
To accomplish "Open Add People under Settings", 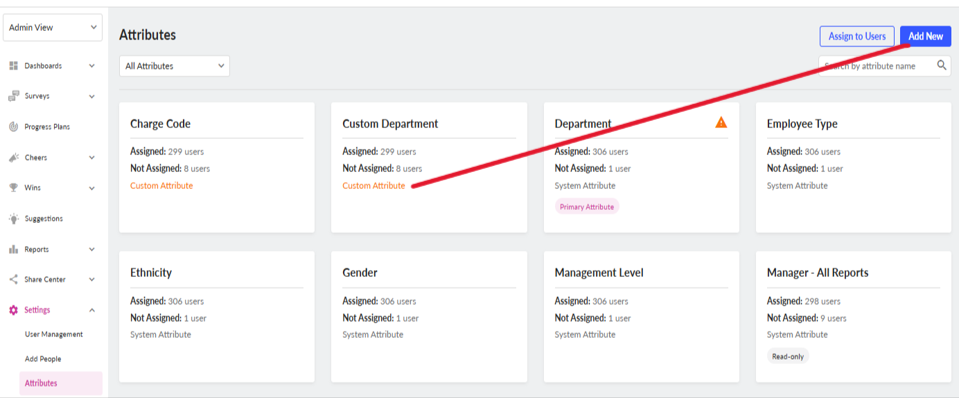I will (x=43, y=359).
